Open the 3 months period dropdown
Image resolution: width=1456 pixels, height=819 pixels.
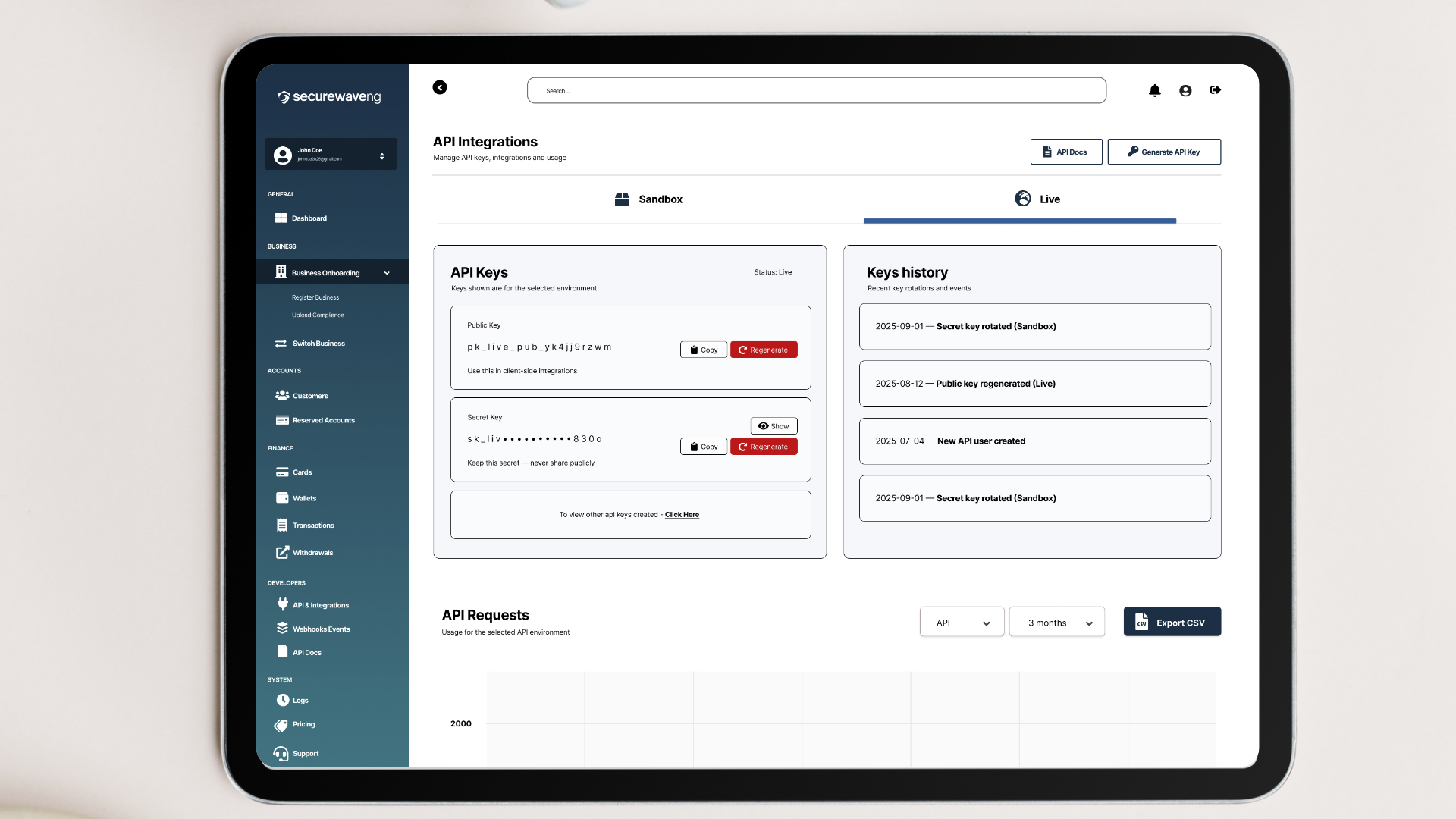pos(1056,623)
